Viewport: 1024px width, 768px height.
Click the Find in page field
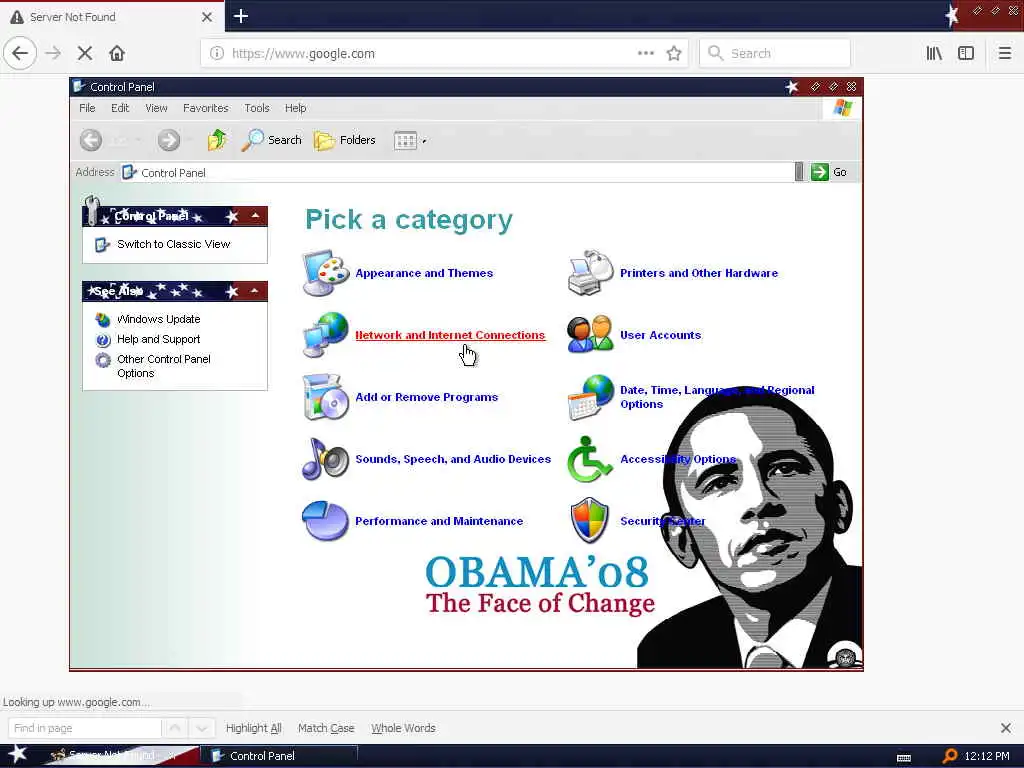[x=84, y=728]
